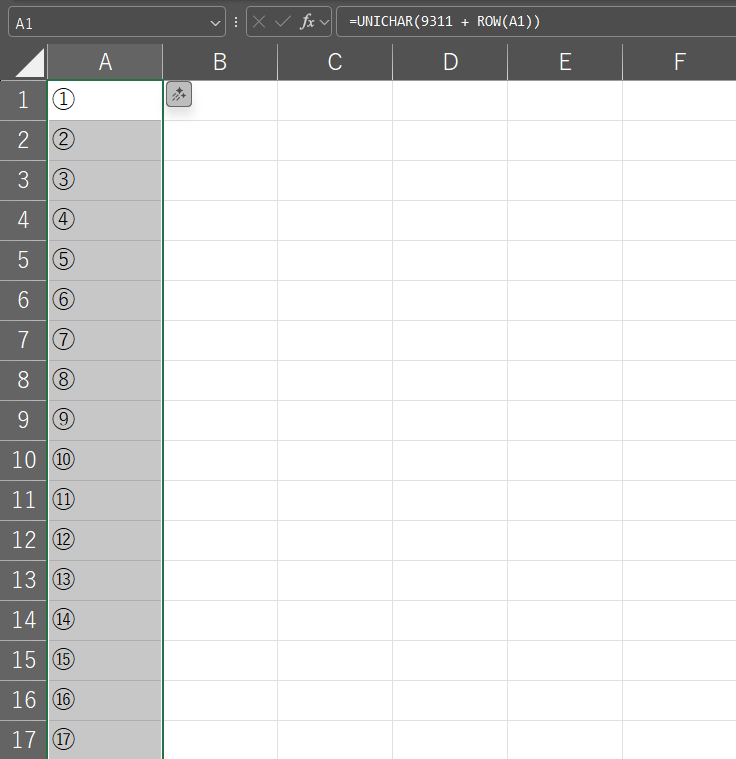Click cell containing ⑨
736x759 pixels.
pyautogui.click(x=105, y=420)
